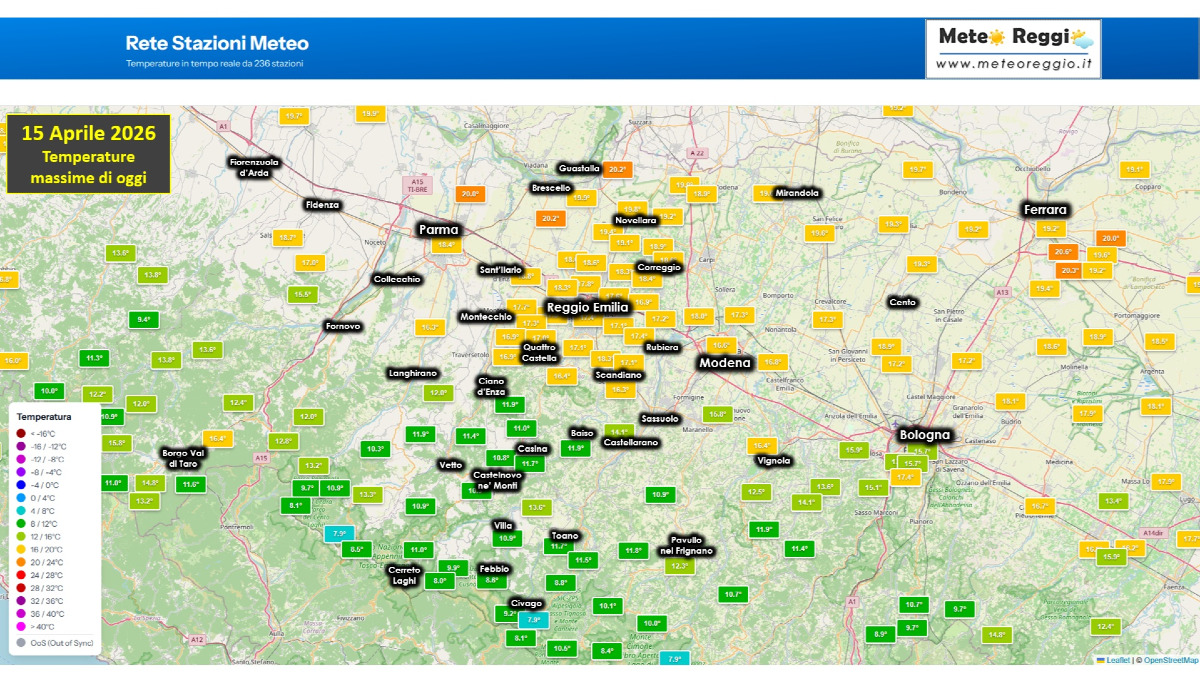
Task: Click the OoS (Out of Sync) legend entry
Action: [x=62, y=643]
